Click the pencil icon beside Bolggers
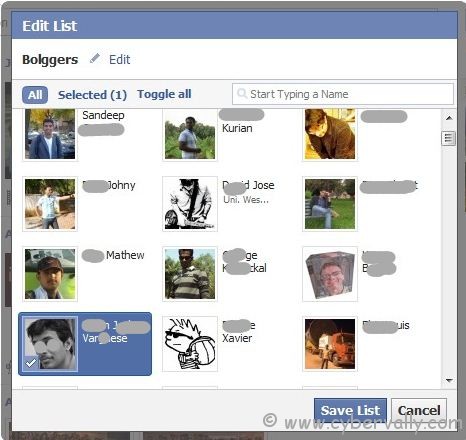This screenshot has width=466, height=440. [x=95, y=59]
